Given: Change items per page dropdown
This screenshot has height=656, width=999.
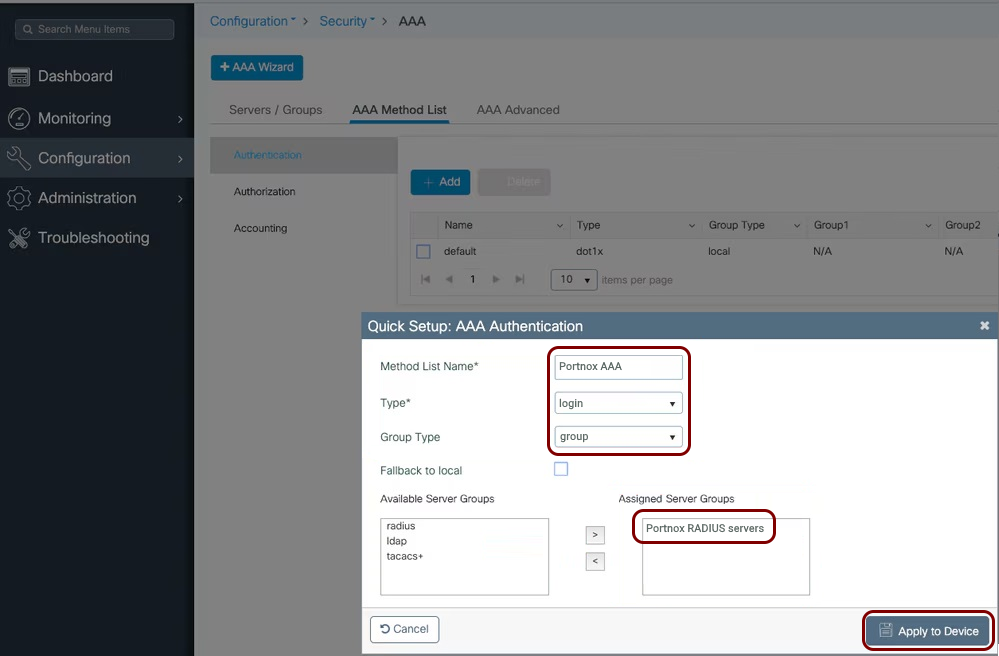Looking at the screenshot, I should point(574,280).
